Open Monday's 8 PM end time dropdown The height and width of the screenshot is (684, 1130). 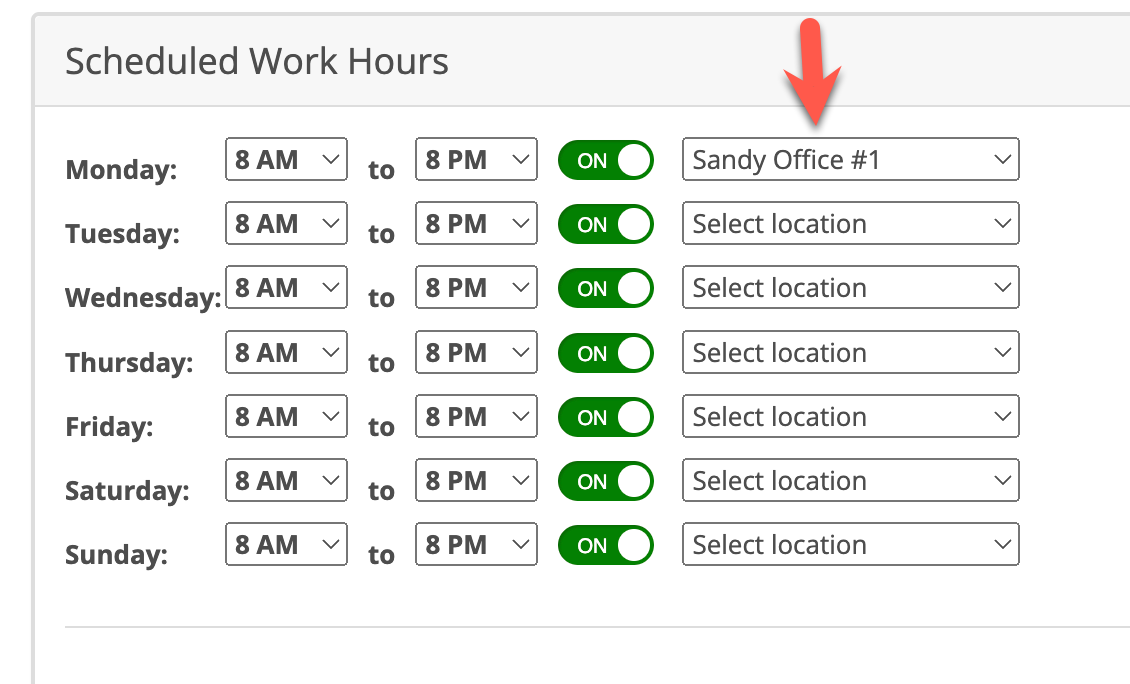coord(476,159)
